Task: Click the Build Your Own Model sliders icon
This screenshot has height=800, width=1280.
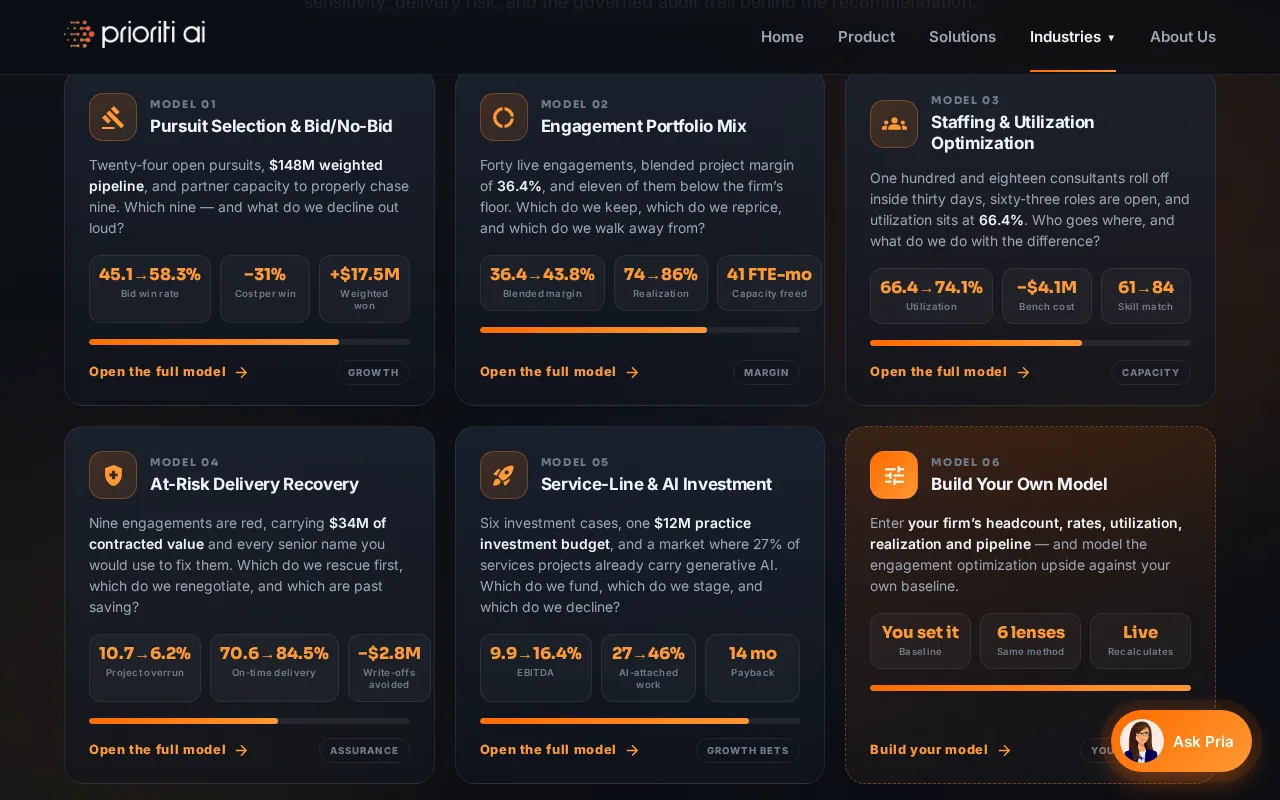Action: (894, 475)
